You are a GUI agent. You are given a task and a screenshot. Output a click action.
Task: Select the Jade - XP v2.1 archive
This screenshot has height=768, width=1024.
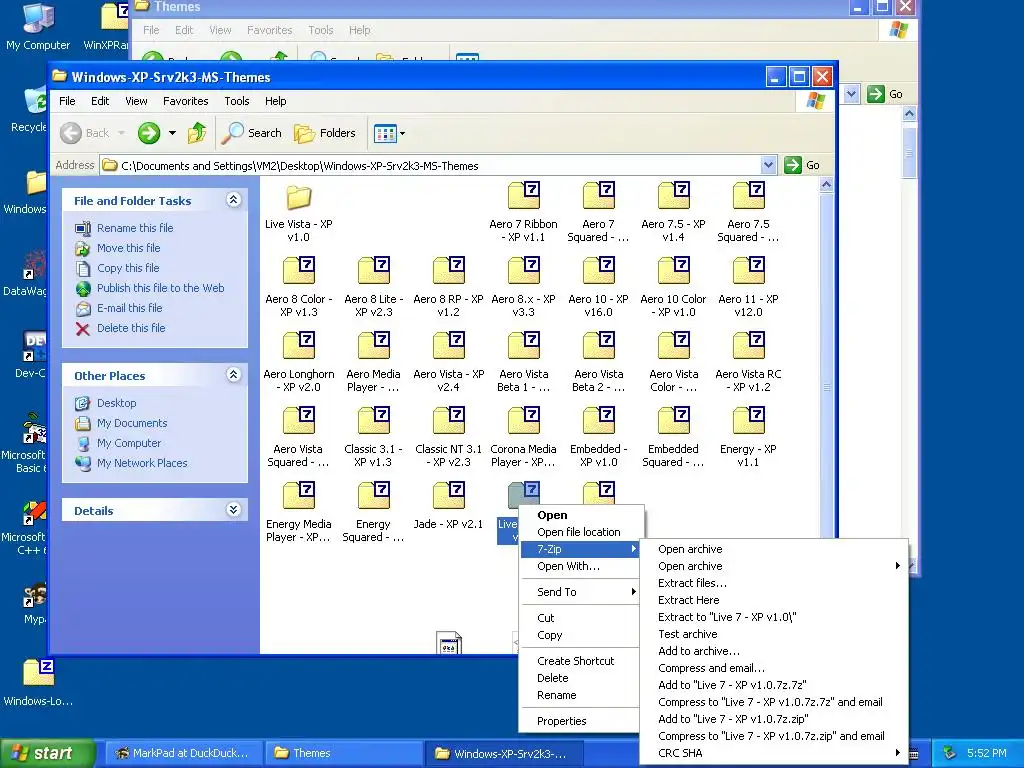(449, 506)
